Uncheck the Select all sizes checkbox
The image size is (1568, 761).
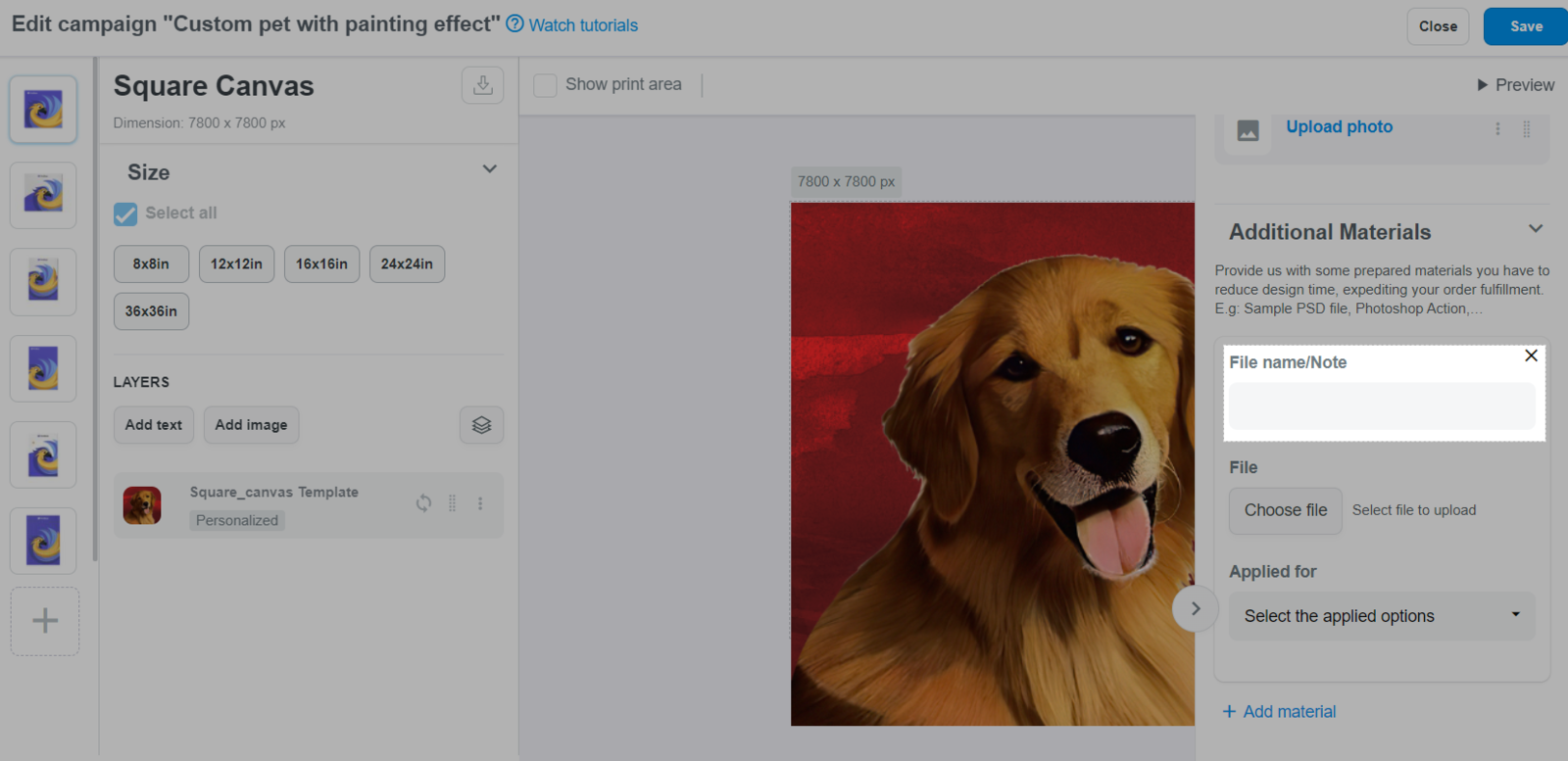(125, 214)
